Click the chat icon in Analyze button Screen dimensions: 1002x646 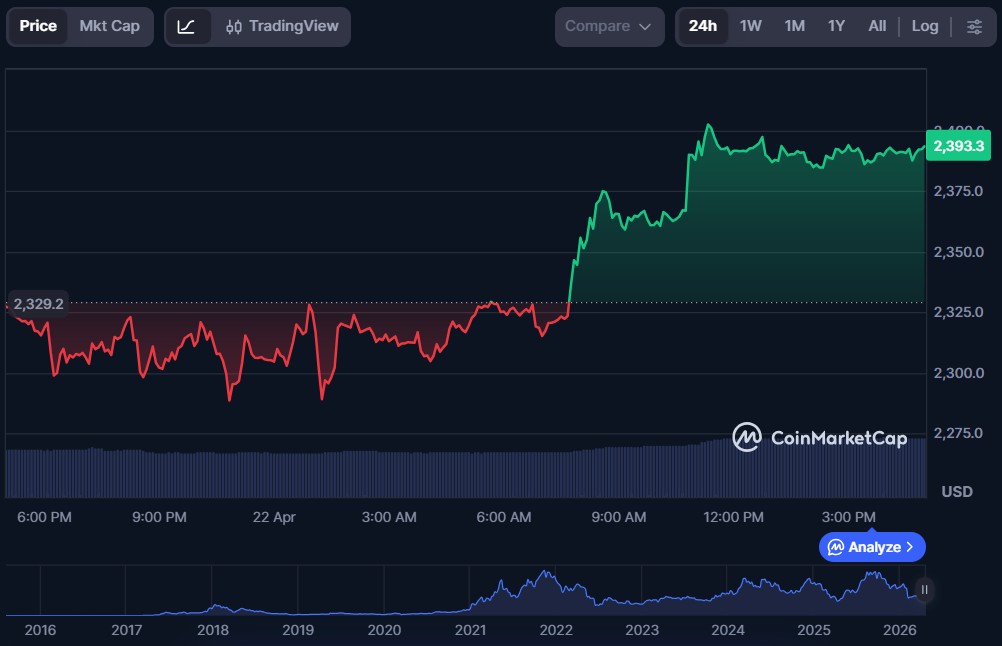[x=836, y=547]
